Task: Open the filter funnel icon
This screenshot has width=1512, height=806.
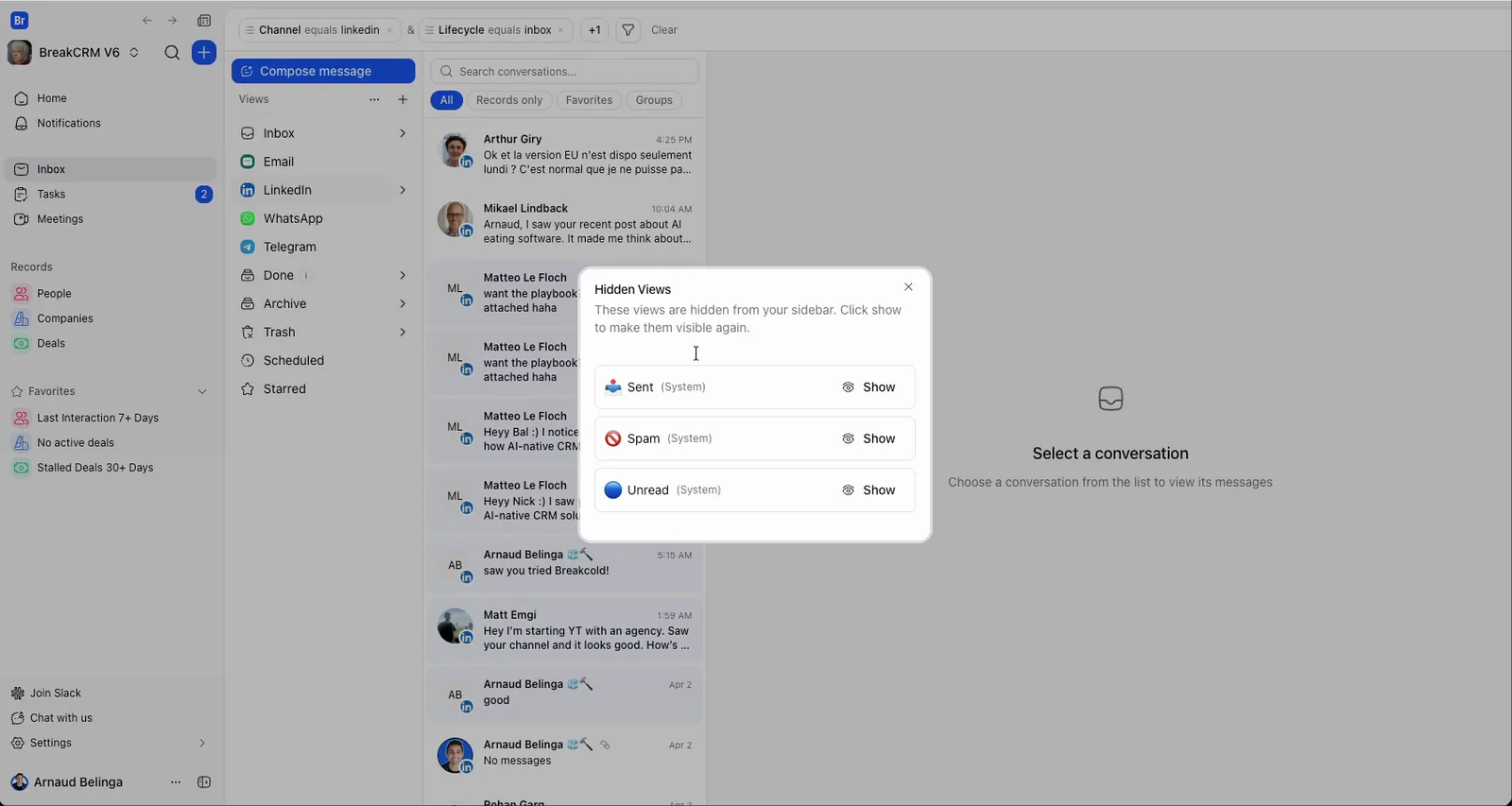Action: pyautogui.click(x=627, y=30)
